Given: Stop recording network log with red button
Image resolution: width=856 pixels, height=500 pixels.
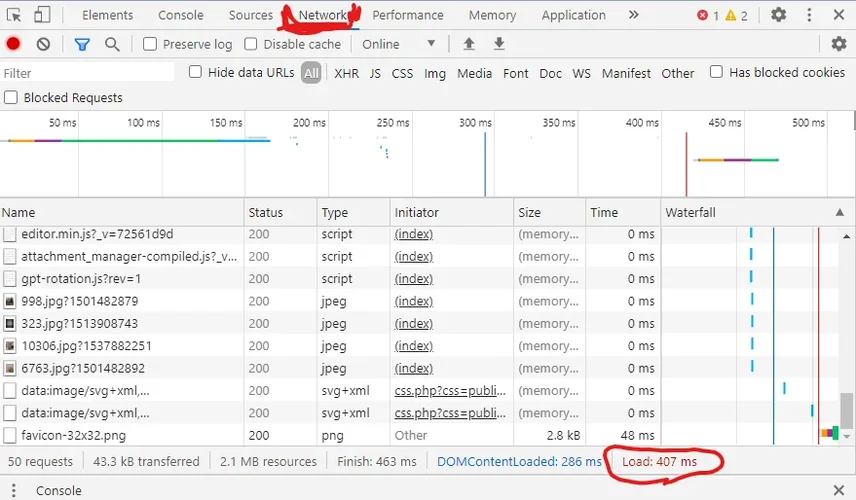Looking at the screenshot, I should (13, 44).
